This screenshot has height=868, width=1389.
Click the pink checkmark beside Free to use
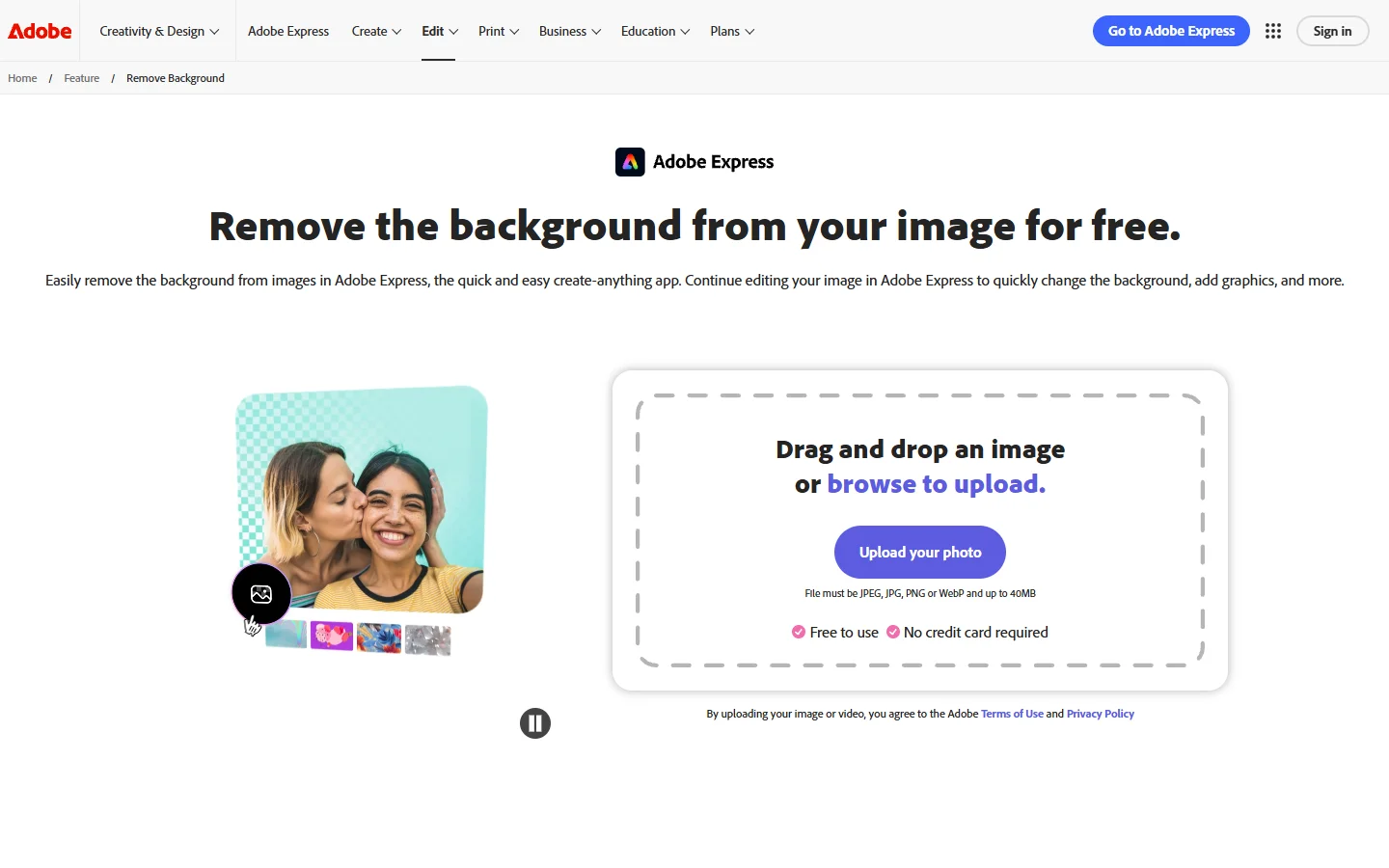click(799, 632)
